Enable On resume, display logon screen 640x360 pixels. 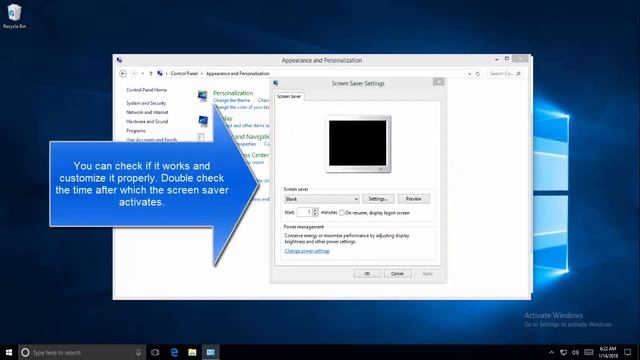click(x=342, y=213)
